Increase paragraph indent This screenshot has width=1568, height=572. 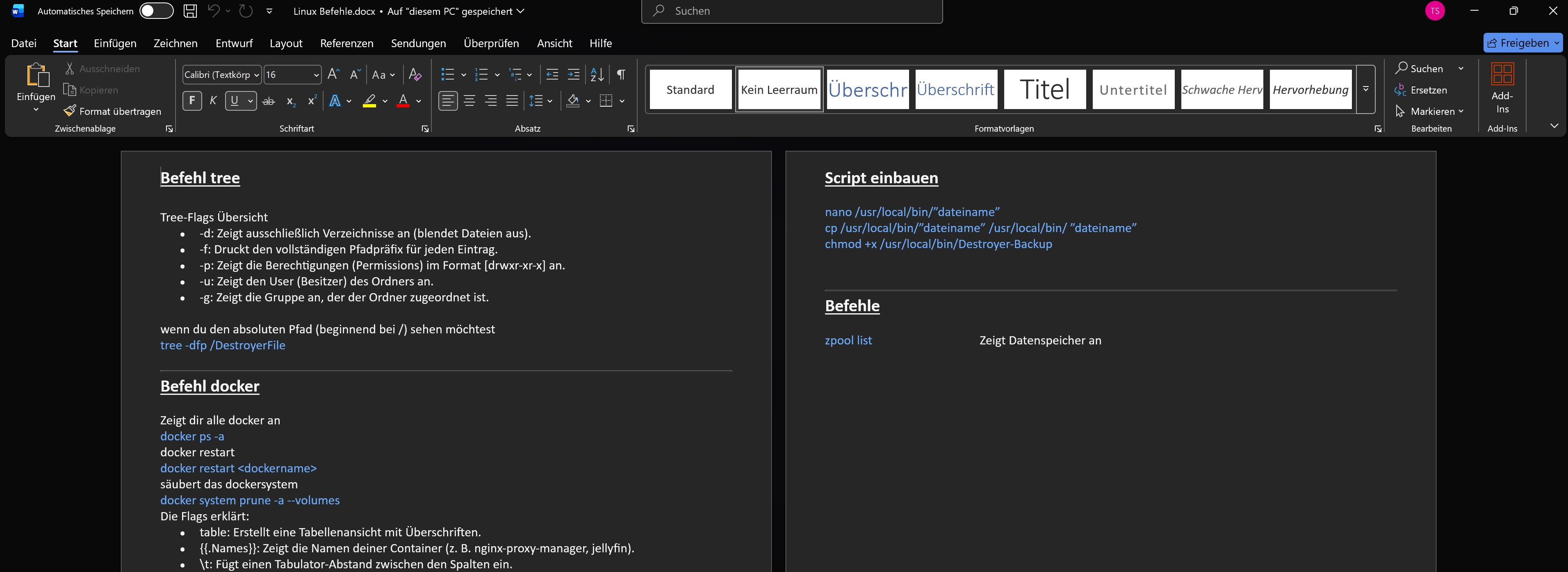pos(573,74)
